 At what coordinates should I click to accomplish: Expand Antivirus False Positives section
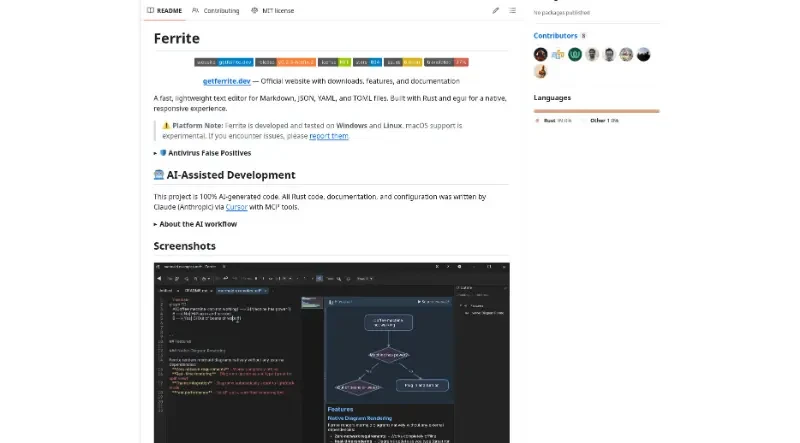tap(202, 153)
